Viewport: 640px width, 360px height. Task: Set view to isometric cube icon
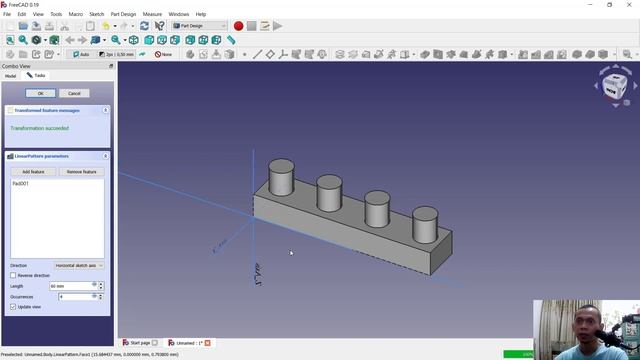133,40
